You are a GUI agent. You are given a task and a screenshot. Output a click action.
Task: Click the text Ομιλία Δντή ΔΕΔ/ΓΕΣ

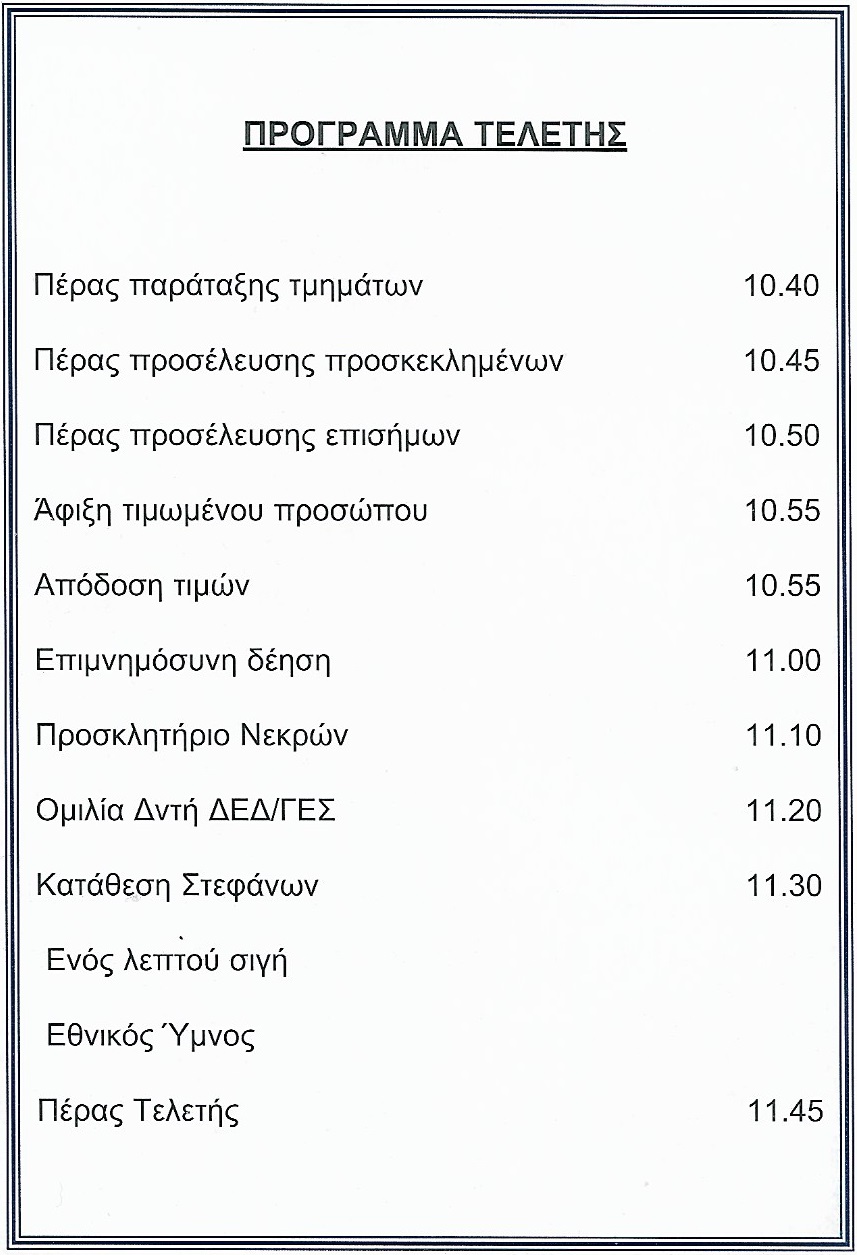click(x=185, y=811)
